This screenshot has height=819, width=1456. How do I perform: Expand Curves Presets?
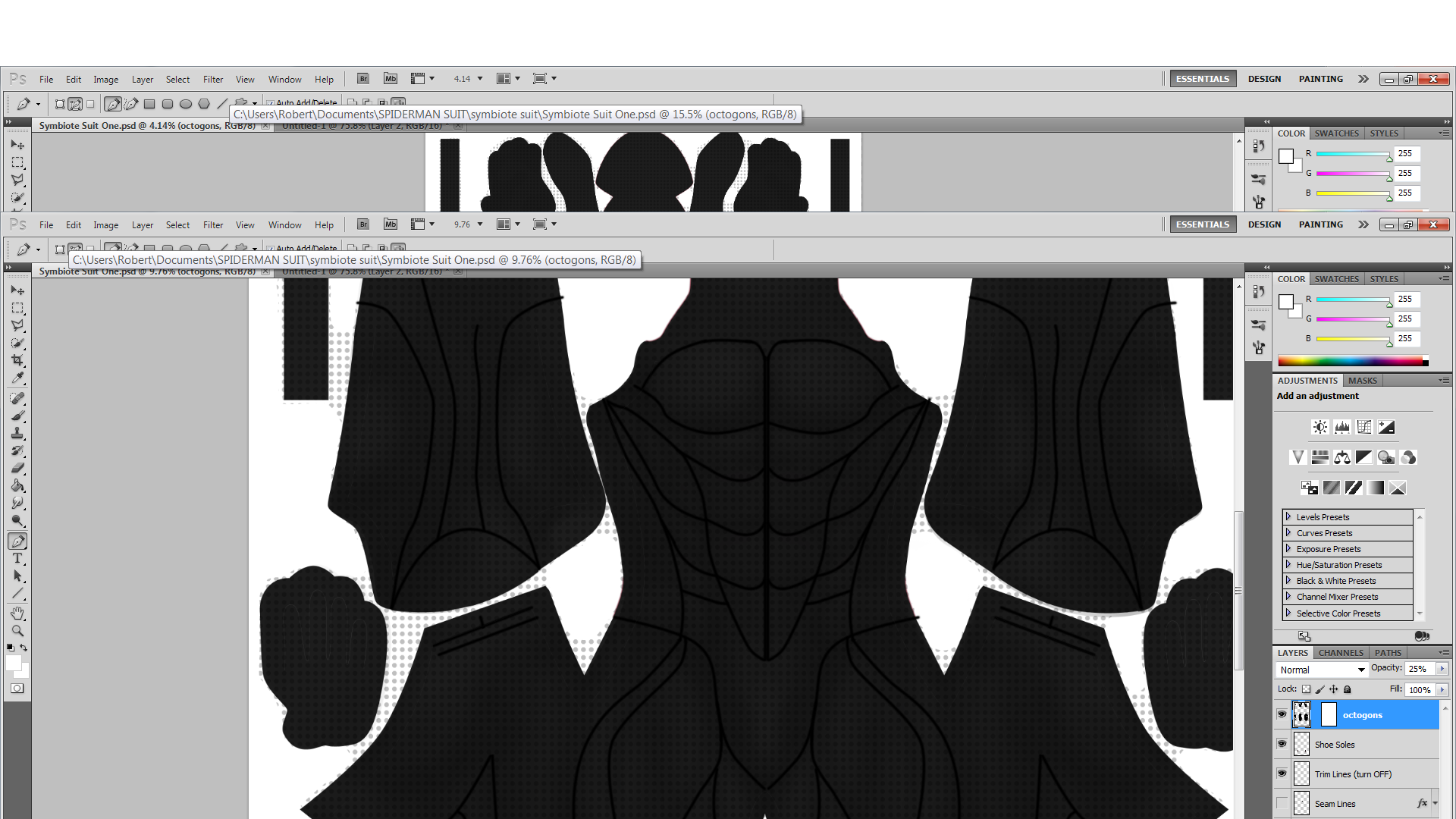(1288, 532)
